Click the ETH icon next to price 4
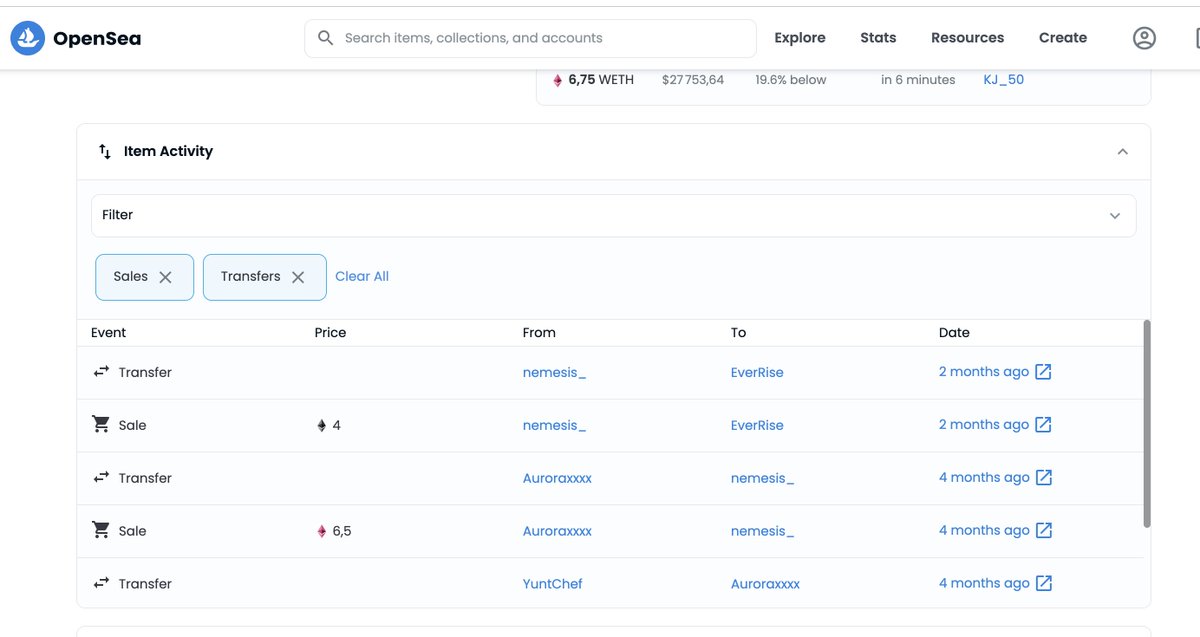1200x637 pixels. [321, 425]
